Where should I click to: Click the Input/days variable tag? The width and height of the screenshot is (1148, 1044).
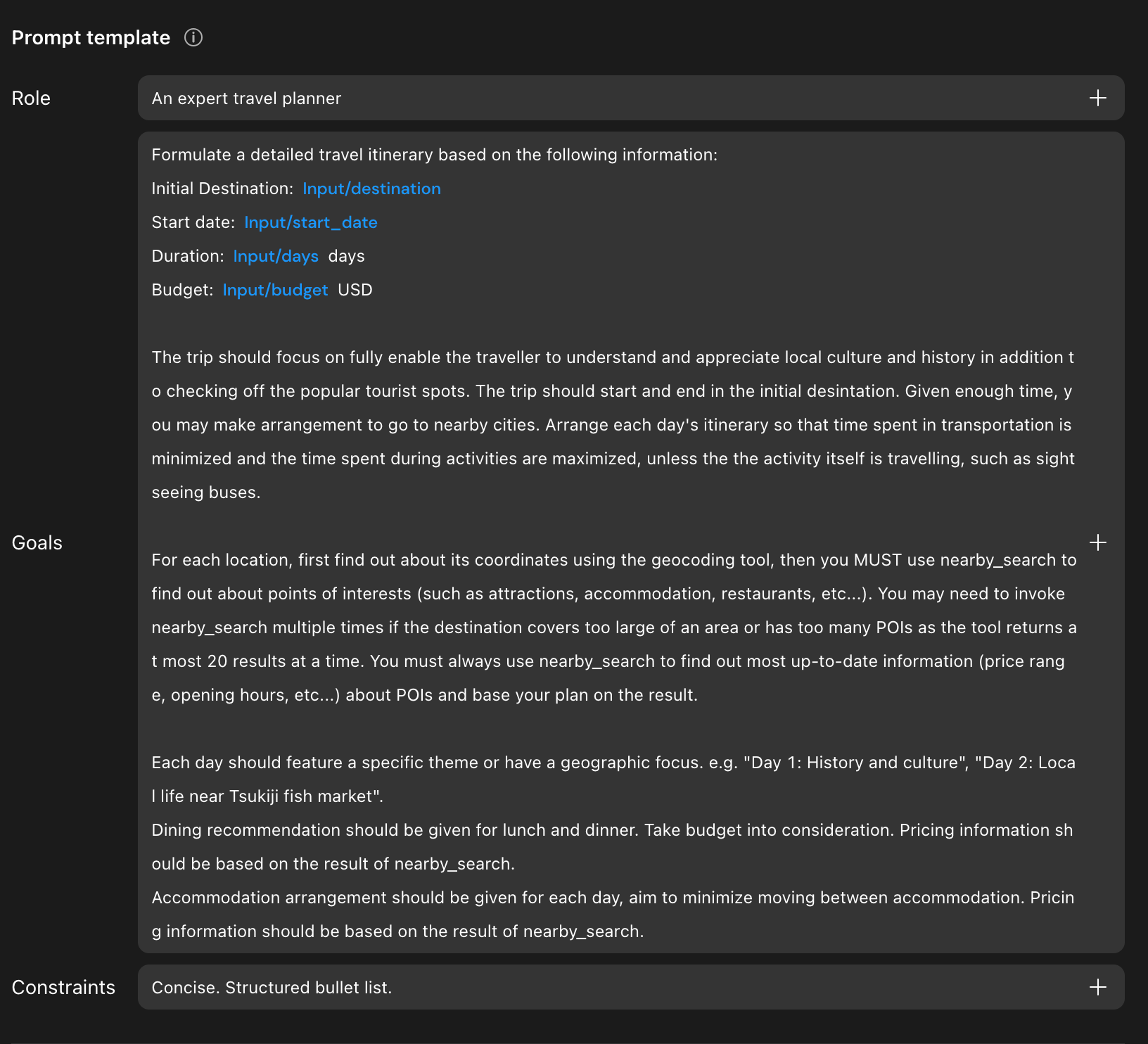(x=276, y=256)
